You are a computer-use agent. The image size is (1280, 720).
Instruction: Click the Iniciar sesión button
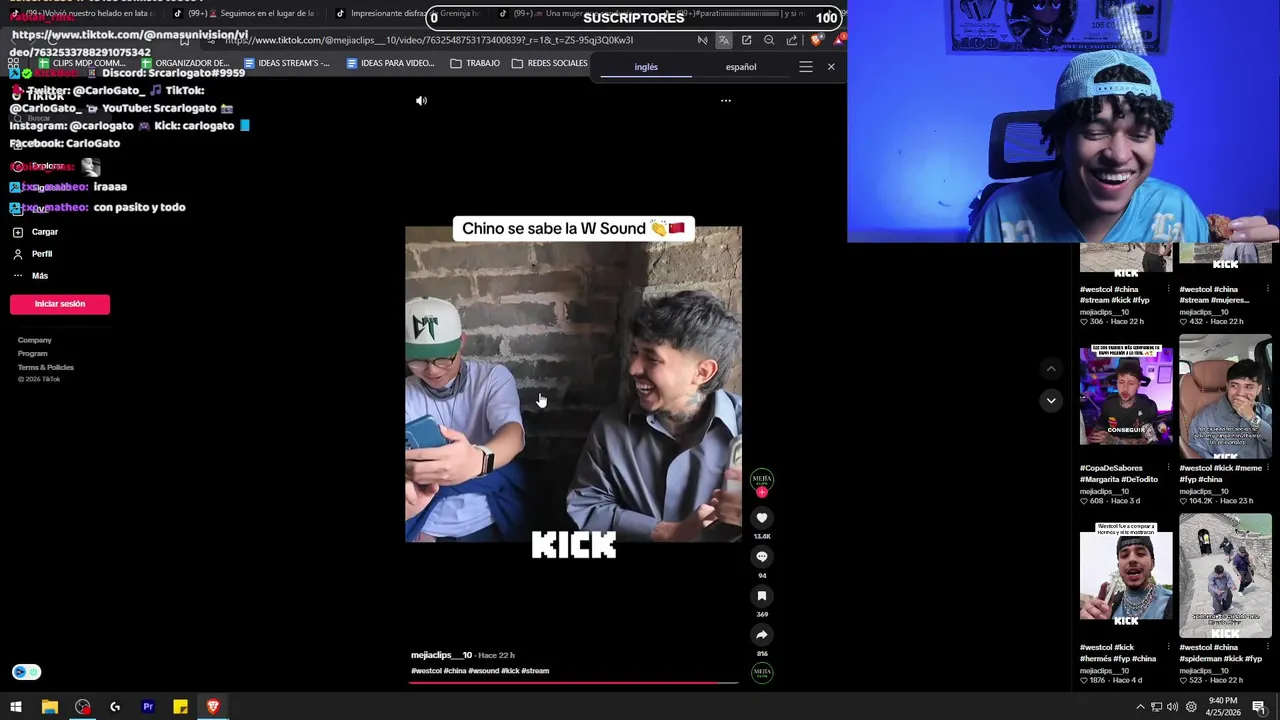pos(60,304)
